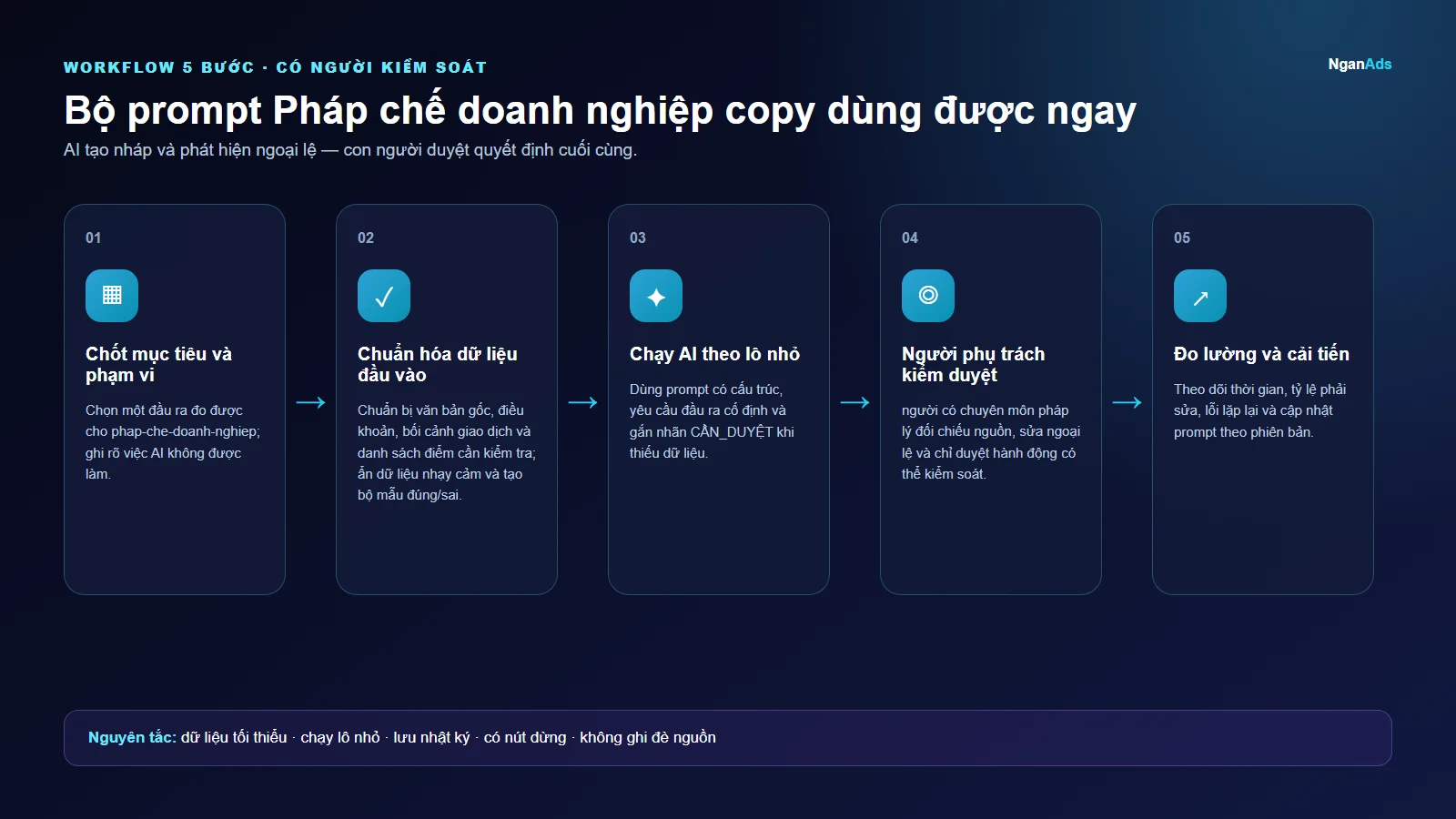The height and width of the screenshot is (819, 1456).
Task: Select heading 'Chạy AI theo lô nhỏ'
Action: 714,354
